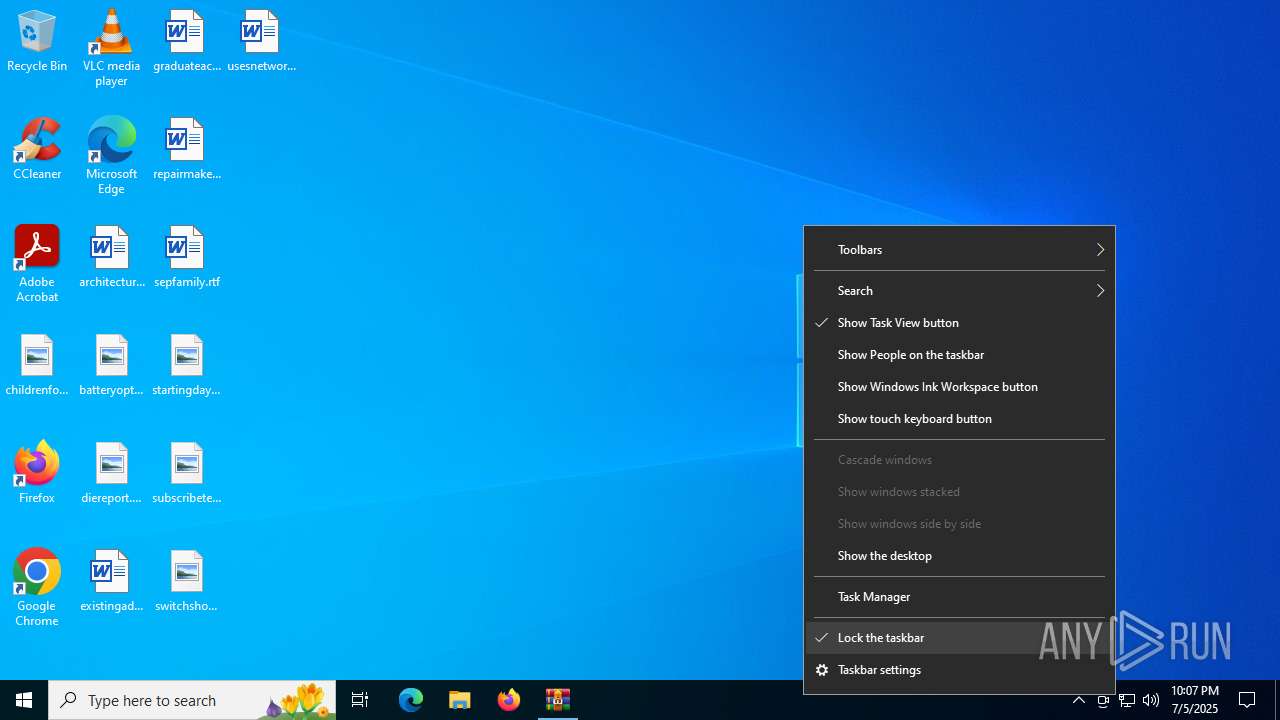This screenshot has height=720, width=1280.
Task: Select Adobe Acrobat desktop shortcut
Action: (x=37, y=264)
